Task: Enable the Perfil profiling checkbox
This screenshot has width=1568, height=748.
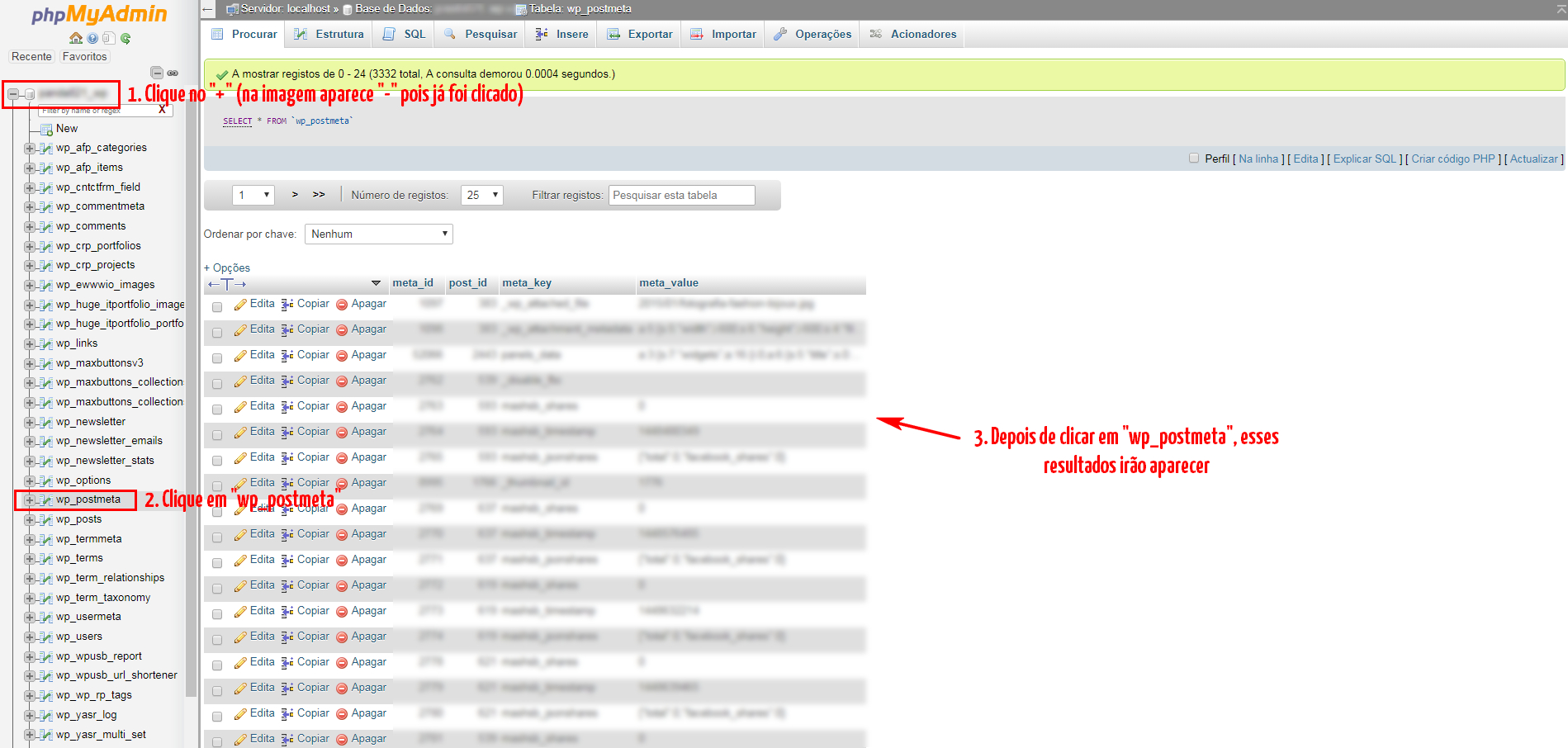Action: [x=1193, y=159]
